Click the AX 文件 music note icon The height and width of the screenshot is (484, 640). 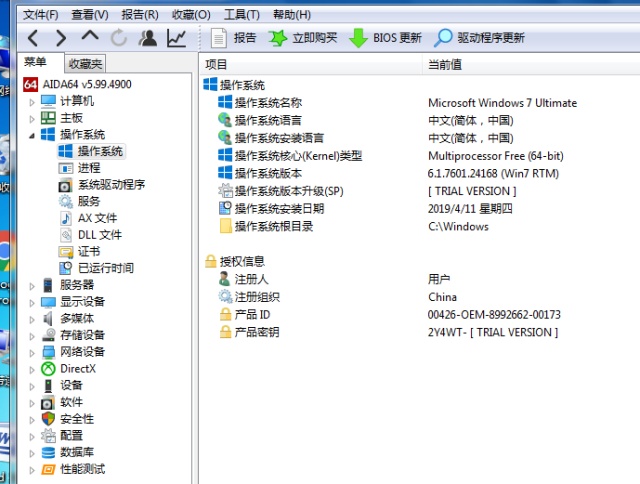(x=66, y=218)
